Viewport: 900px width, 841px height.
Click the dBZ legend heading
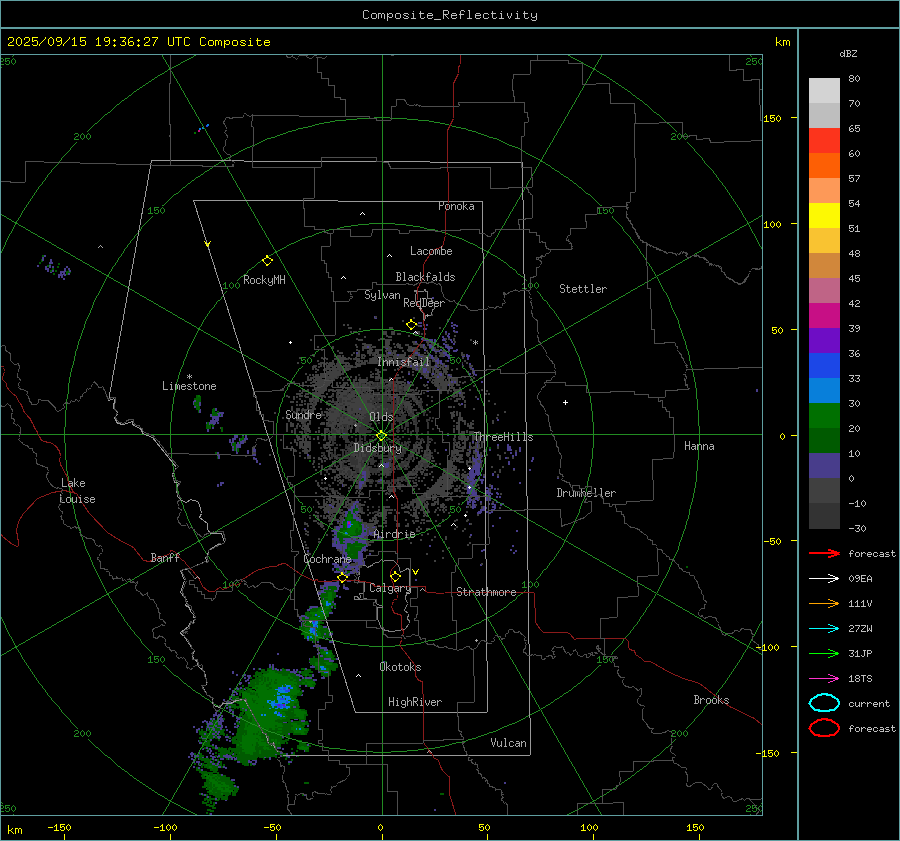coord(848,53)
